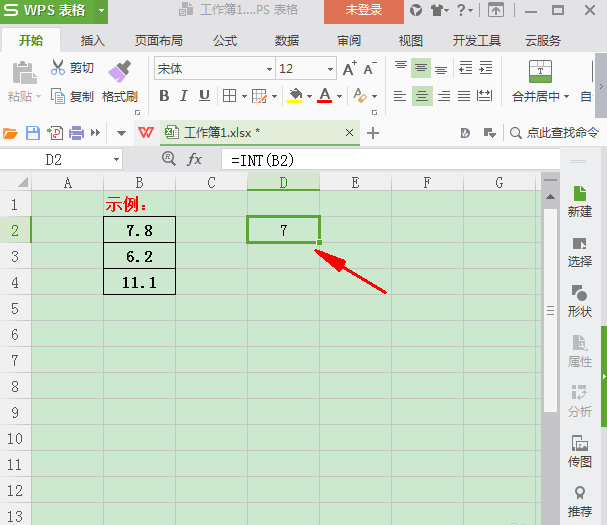Open file with the folder icon
This screenshot has width=607, height=525.
click(x=10, y=133)
